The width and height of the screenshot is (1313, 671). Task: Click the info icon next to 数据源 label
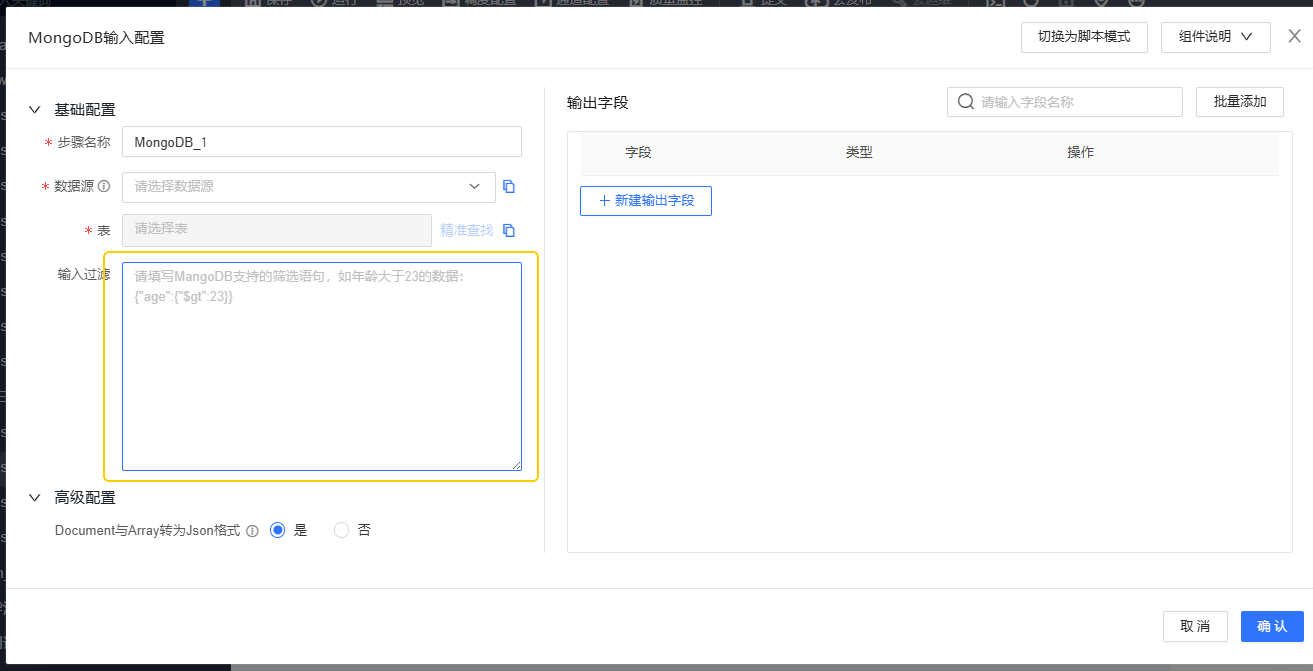click(104, 187)
